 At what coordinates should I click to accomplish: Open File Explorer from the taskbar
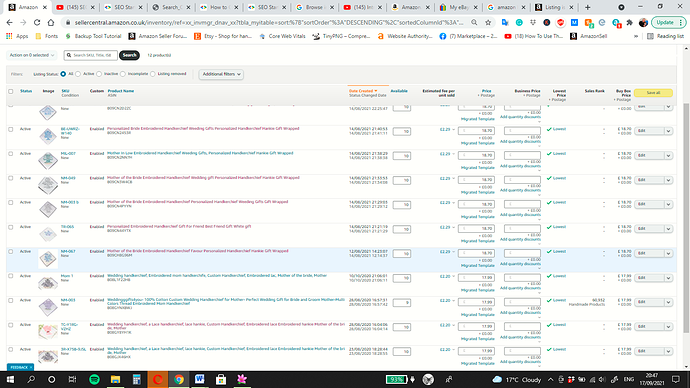(115, 379)
